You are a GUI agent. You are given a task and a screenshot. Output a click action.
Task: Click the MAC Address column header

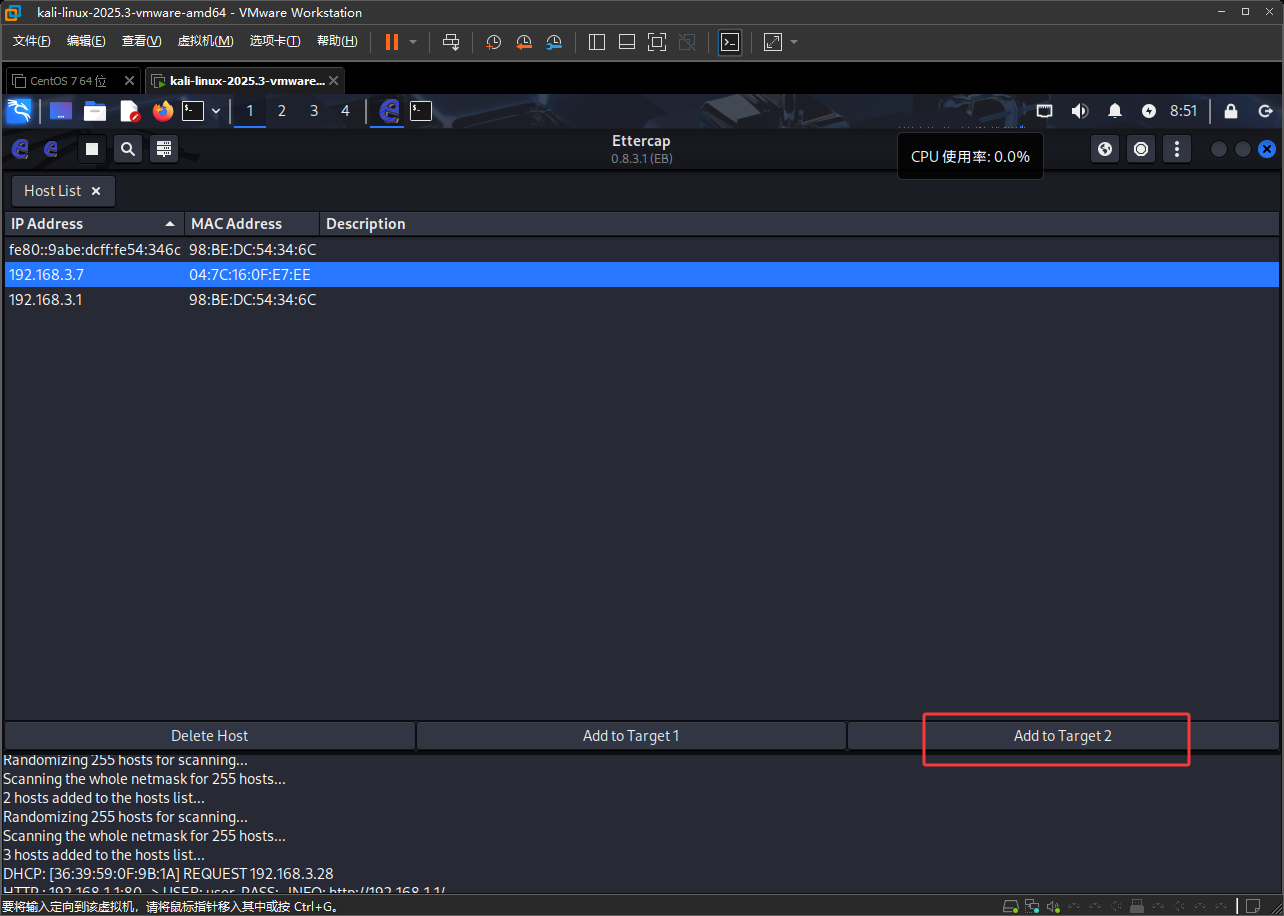click(x=252, y=224)
